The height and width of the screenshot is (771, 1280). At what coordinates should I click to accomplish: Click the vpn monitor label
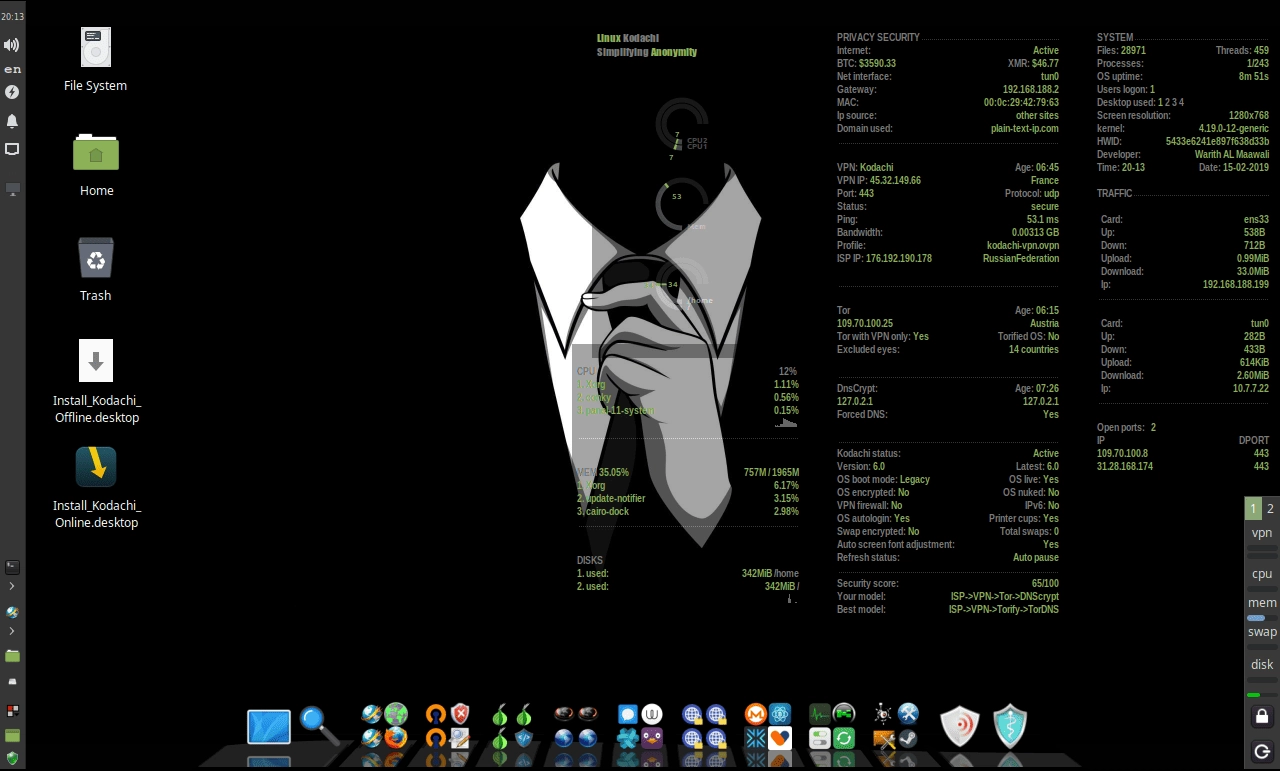(x=1262, y=533)
